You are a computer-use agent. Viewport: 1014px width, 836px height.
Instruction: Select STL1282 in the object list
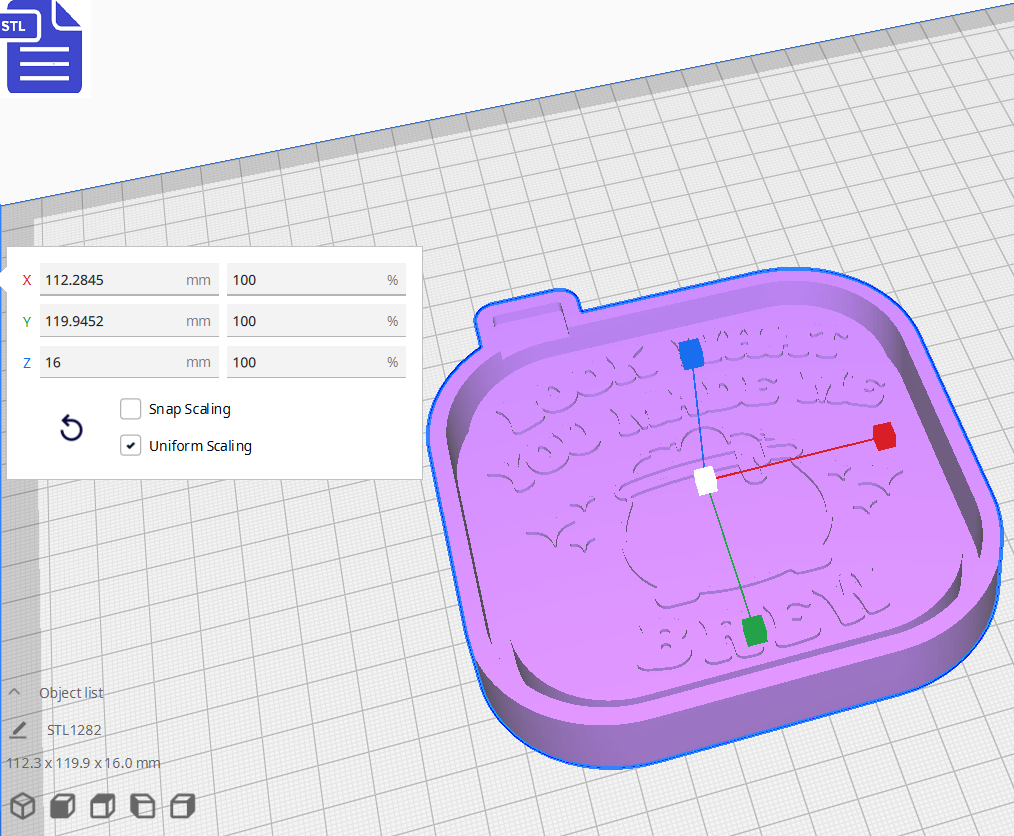(74, 729)
